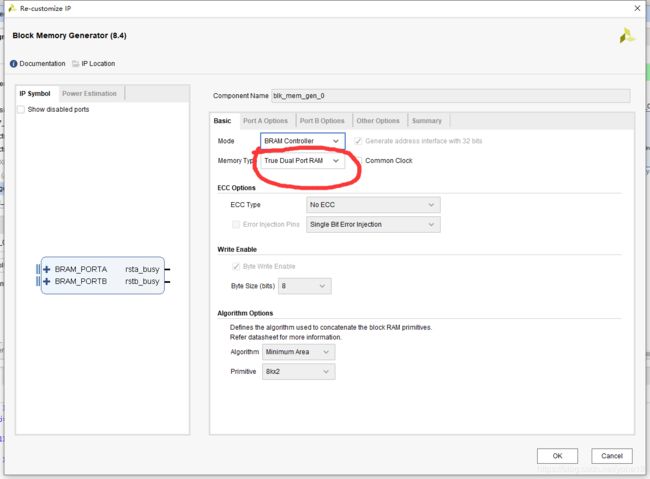Screen dimensions: 650x479
Task: Switch to the IP Symbol tab
Action: 35,94
